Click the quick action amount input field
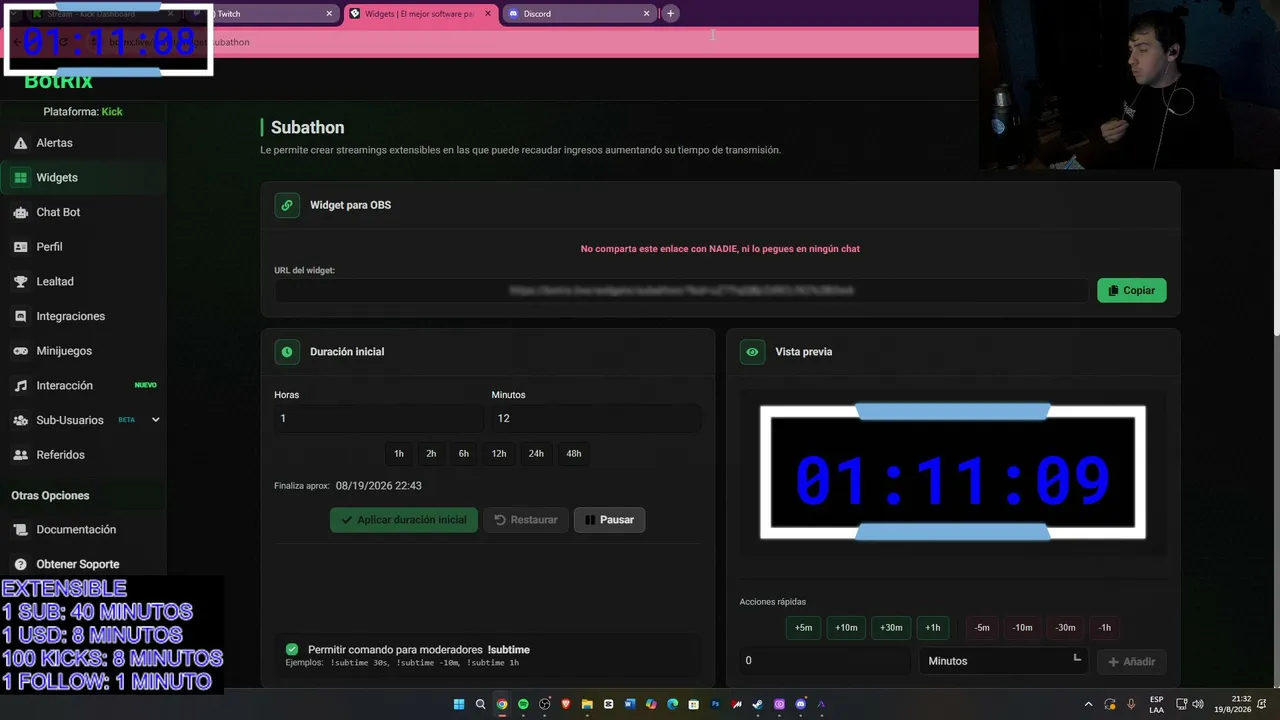 825,661
